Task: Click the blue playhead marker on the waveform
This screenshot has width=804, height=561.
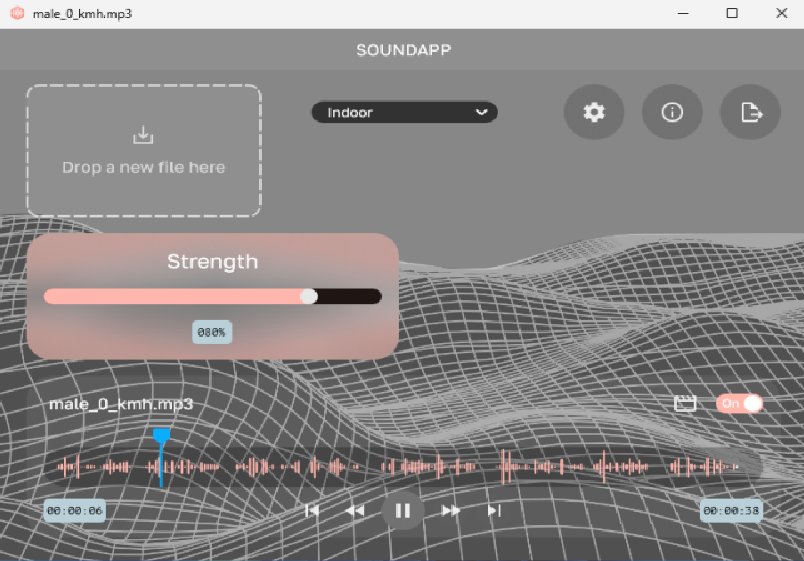Action: click(161, 436)
